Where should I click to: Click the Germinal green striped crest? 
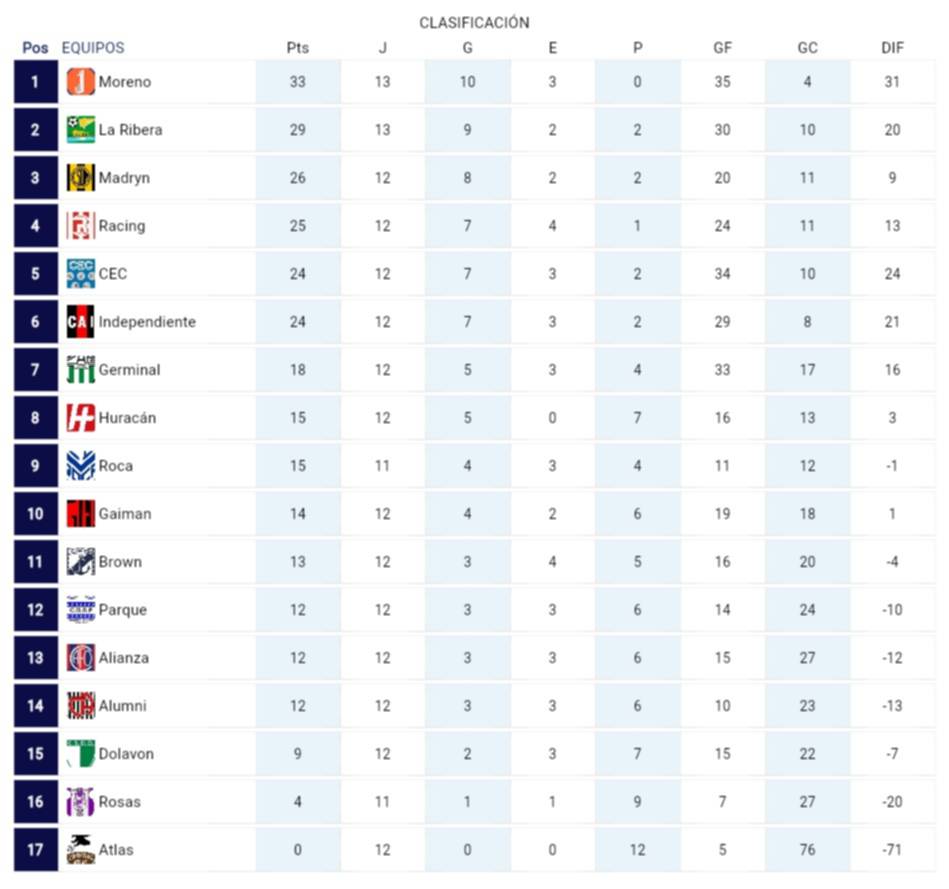point(81,370)
